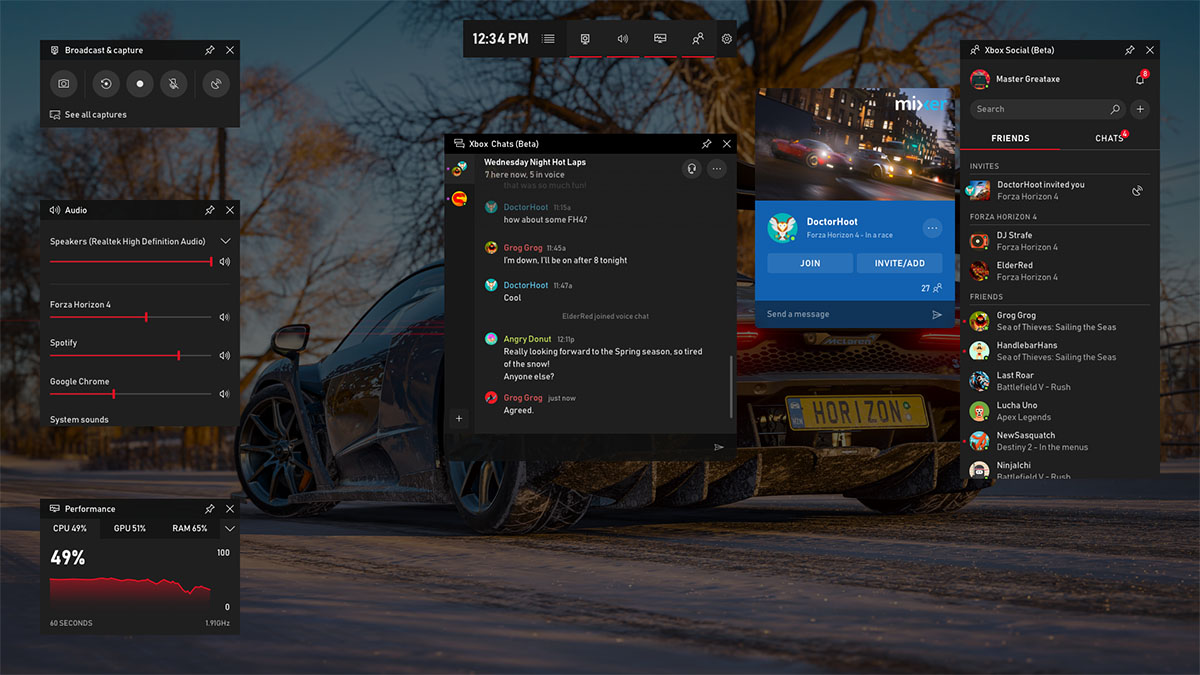Select the CPU 49% tab
This screenshot has height=675, width=1200.
click(70, 528)
